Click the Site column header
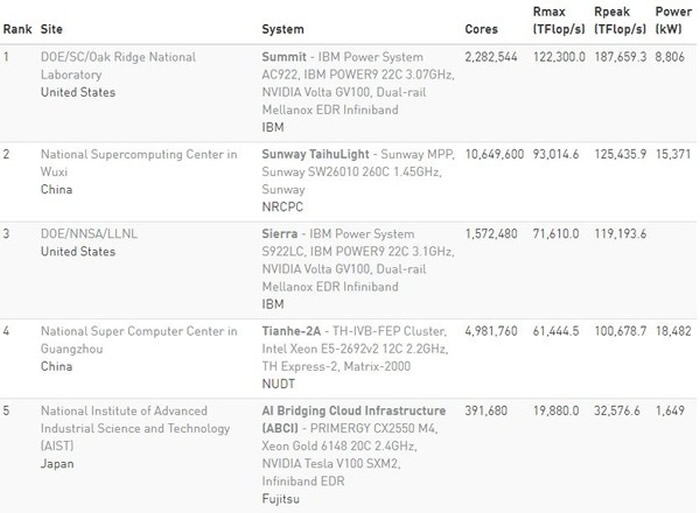 pyautogui.click(x=51, y=29)
